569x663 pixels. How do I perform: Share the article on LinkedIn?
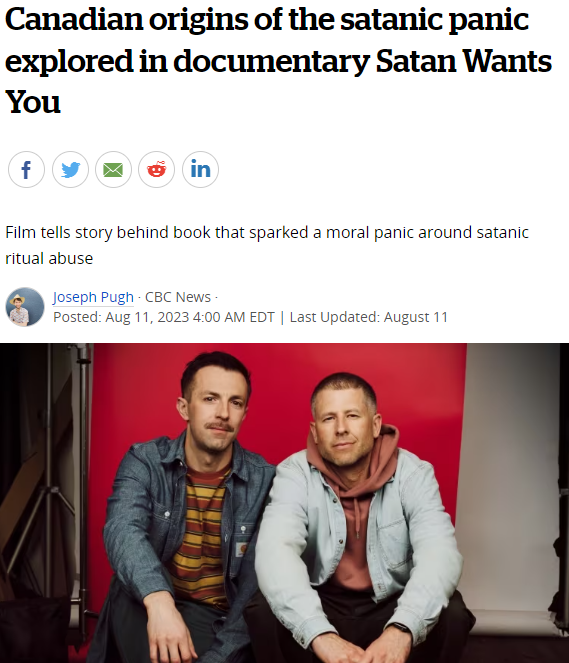(200, 170)
